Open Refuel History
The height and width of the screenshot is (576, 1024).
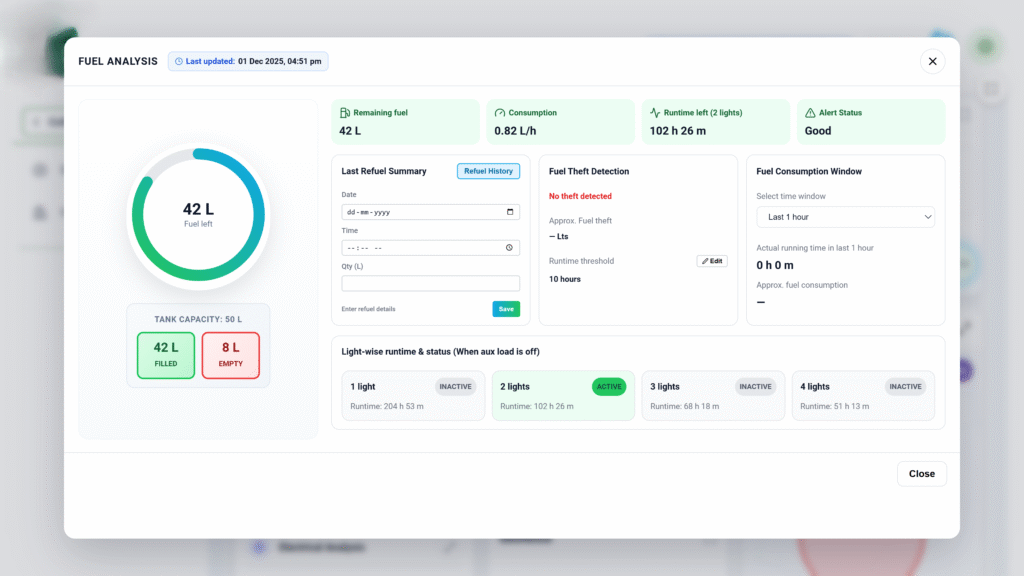tap(488, 171)
